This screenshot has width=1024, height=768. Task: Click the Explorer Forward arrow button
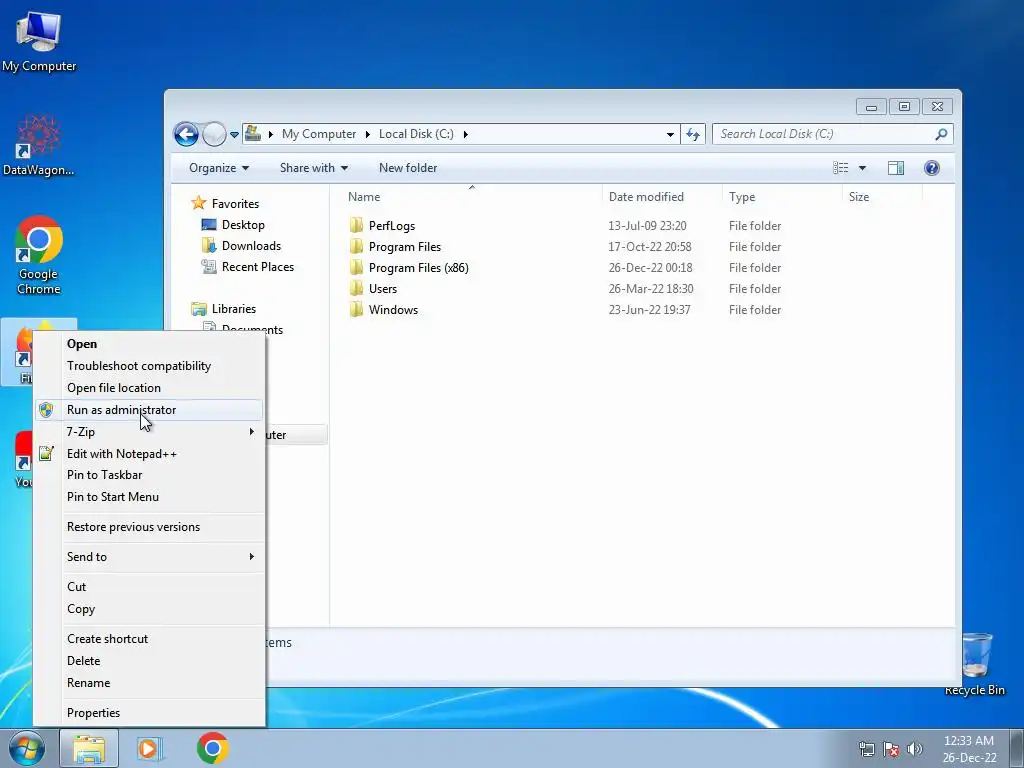click(x=214, y=135)
